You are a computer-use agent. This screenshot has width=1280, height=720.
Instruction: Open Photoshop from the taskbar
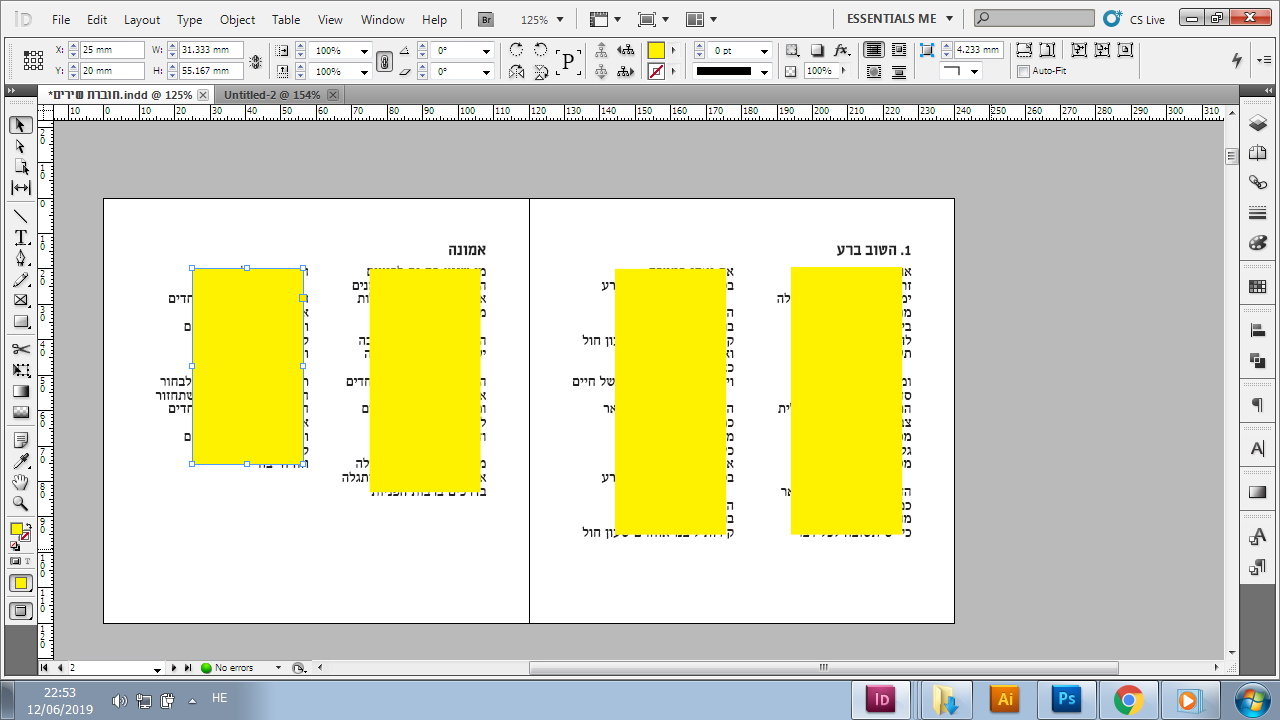click(x=1068, y=699)
